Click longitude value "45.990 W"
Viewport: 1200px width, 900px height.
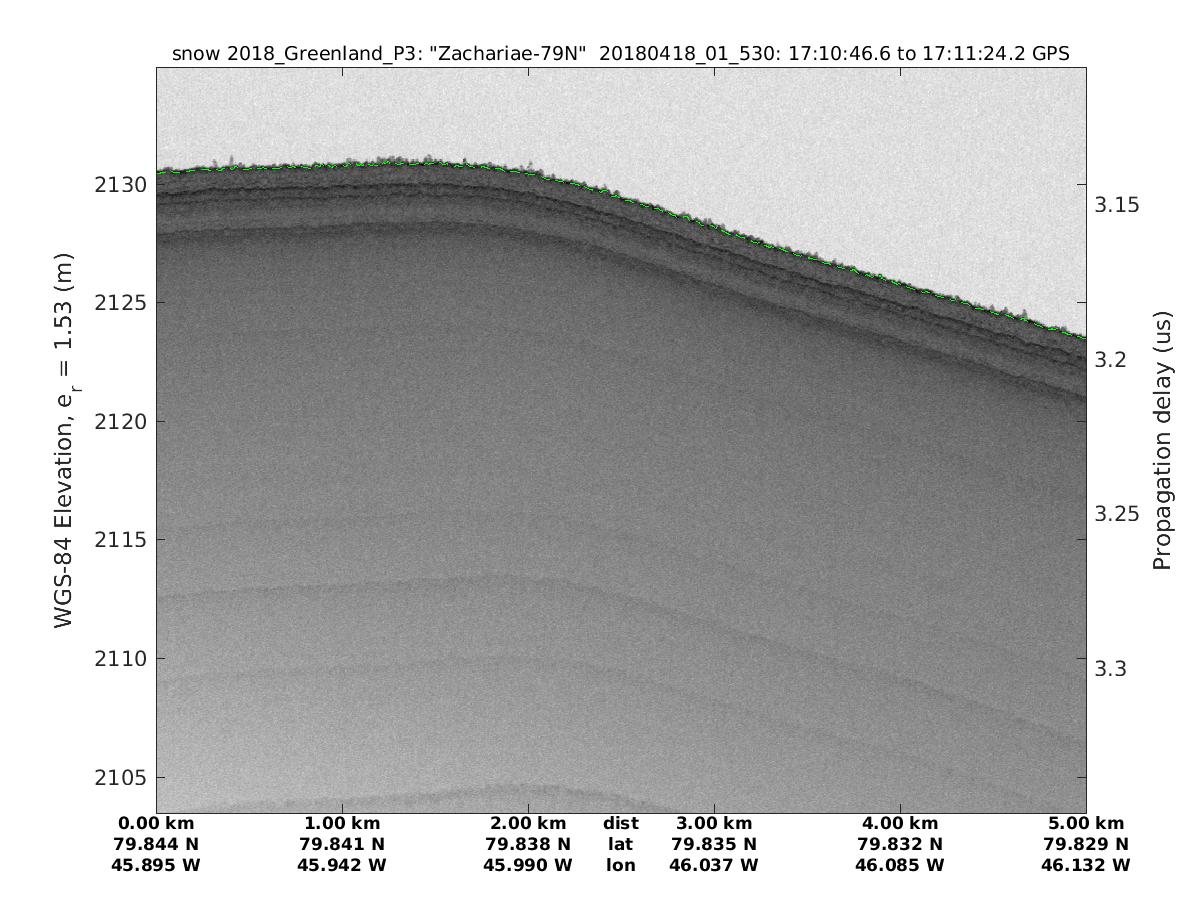click(x=528, y=865)
